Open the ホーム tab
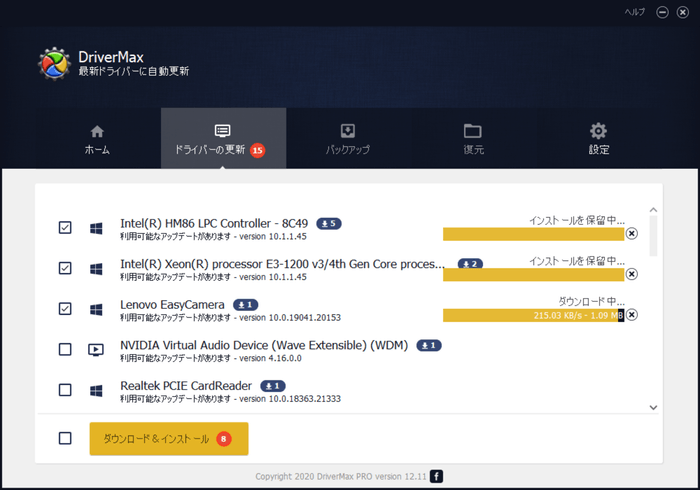700x490 pixels. click(97, 140)
